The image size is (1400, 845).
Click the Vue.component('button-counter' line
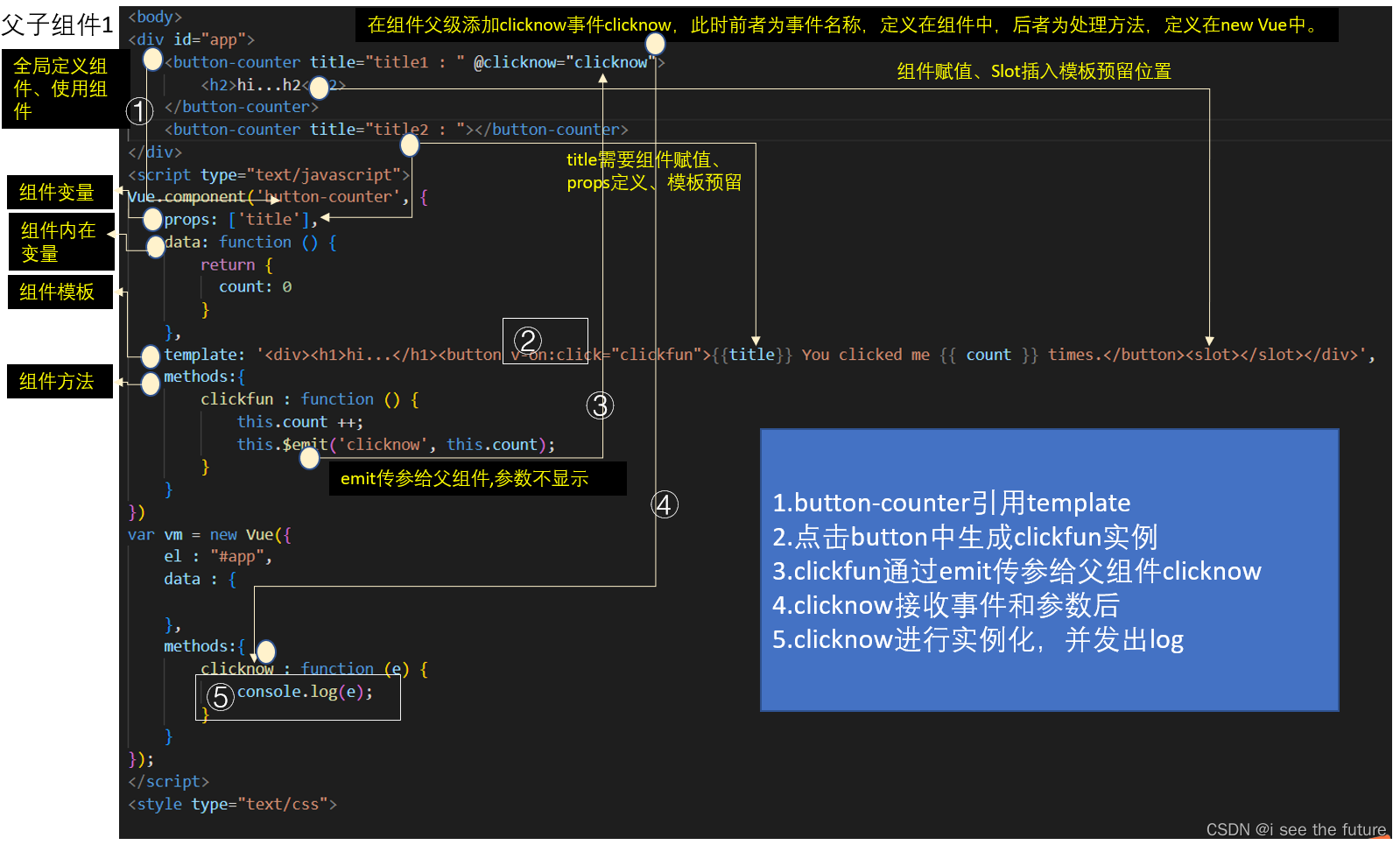pyautogui.click(x=278, y=197)
